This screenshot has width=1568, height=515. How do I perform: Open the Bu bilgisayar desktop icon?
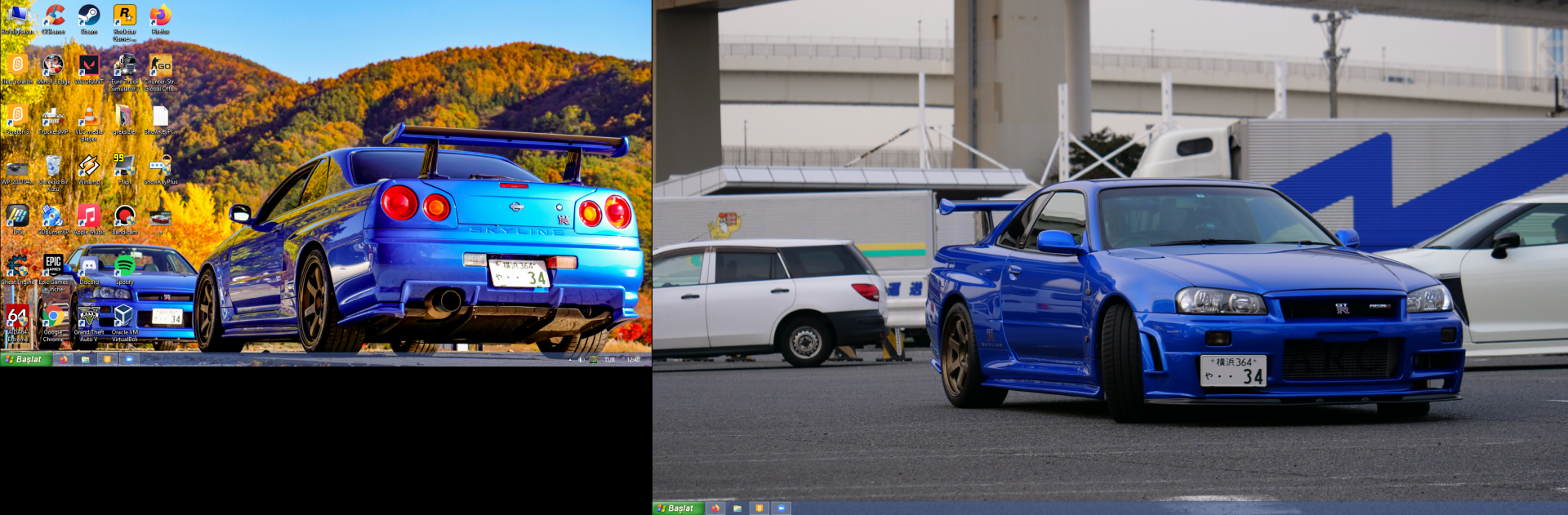point(17,20)
